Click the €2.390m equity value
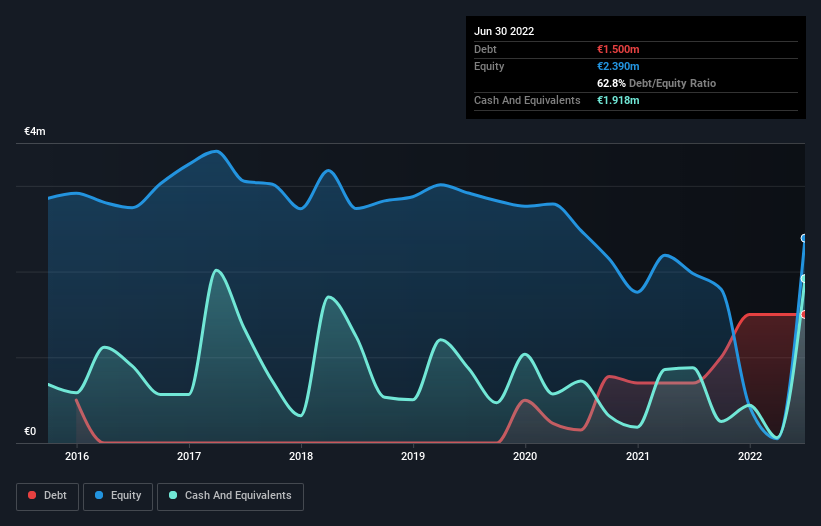Image resolution: width=821 pixels, height=526 pixels. [618, 66]
